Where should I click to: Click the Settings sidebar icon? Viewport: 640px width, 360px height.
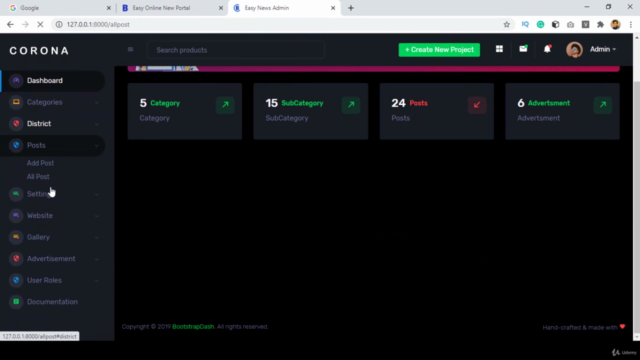[x=16, y=194]
